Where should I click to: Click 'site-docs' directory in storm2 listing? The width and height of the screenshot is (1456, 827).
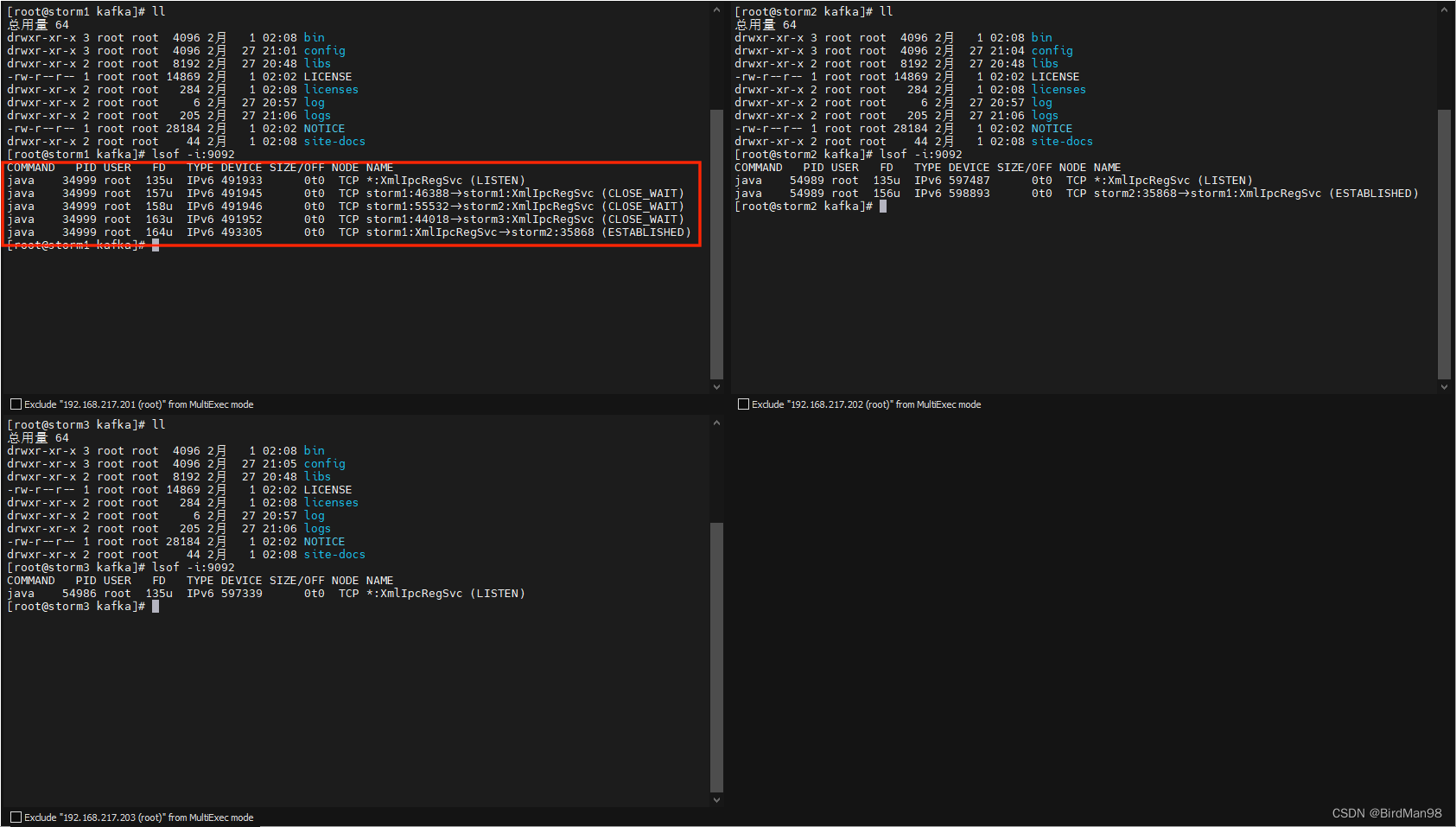click(1062, 142)
